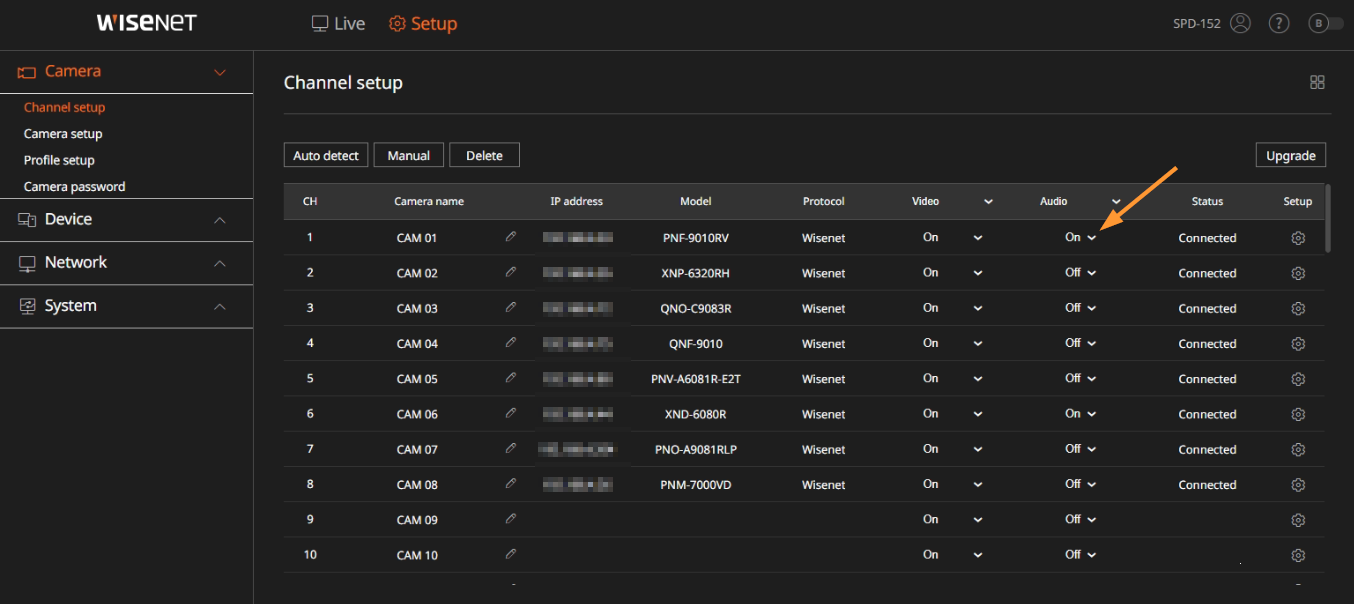
Task: Open the Video dropdown for CAM 06
Action: [978, 414]
